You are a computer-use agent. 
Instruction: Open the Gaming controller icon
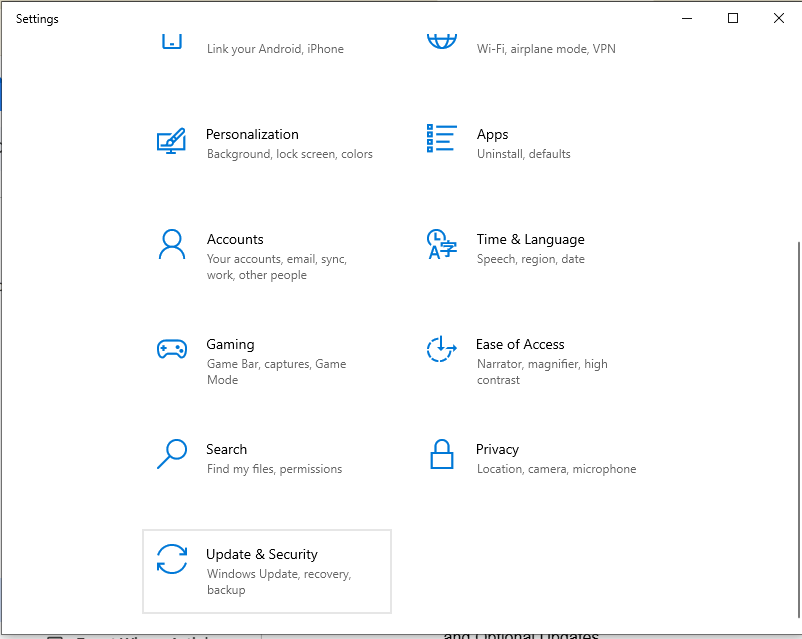172,349
